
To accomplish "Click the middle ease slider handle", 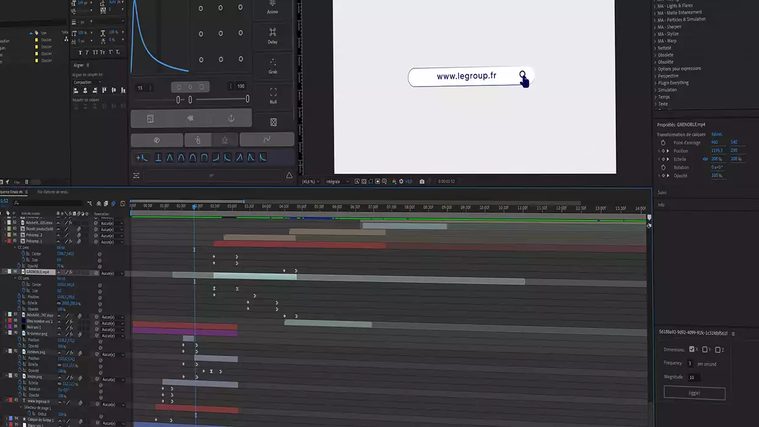I will [x=190, y=100].
